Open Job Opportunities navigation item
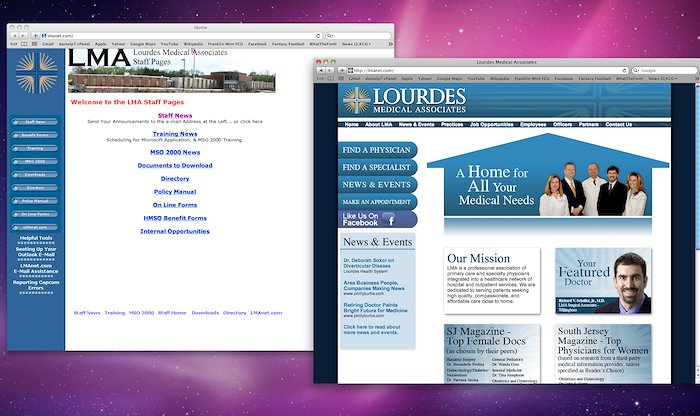The height and width of the screenshot is (416, 700). 492,125
